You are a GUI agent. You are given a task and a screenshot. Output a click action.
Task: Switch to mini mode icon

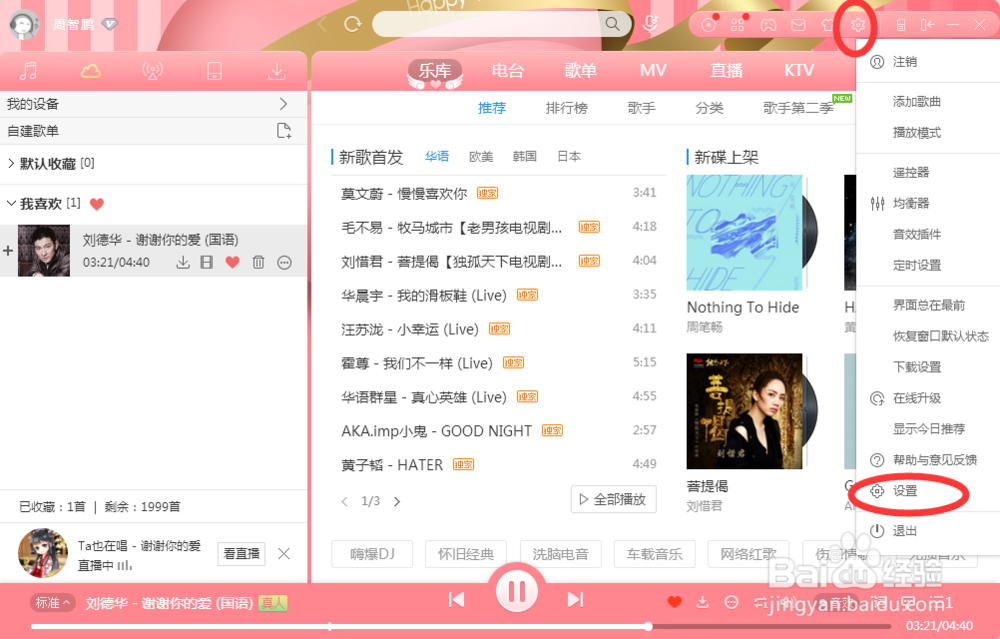click(x=901, y=25)
